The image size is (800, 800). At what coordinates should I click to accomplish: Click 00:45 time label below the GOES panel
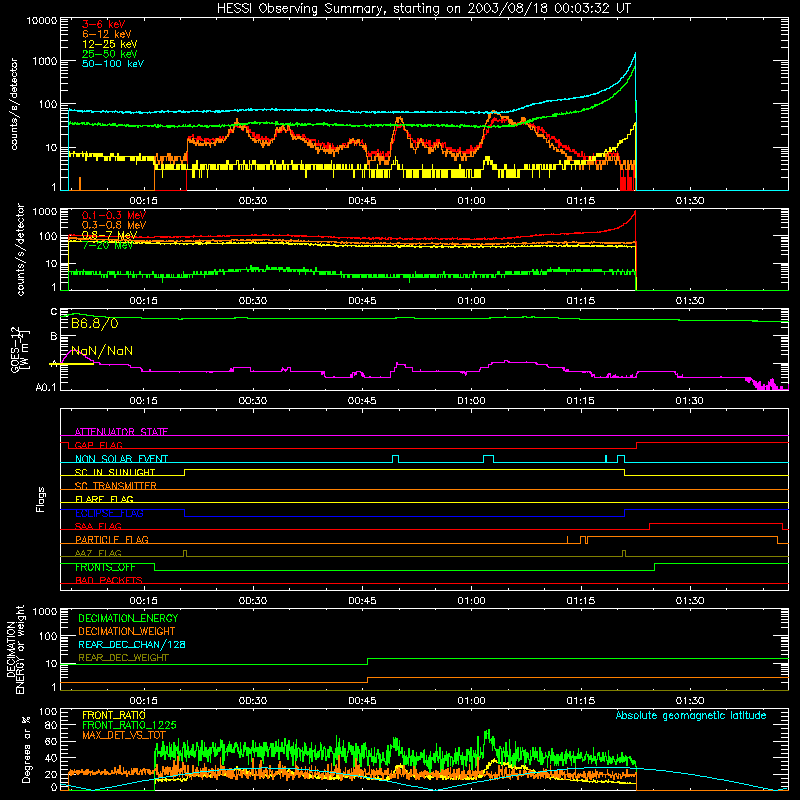[x=362, y=401]
